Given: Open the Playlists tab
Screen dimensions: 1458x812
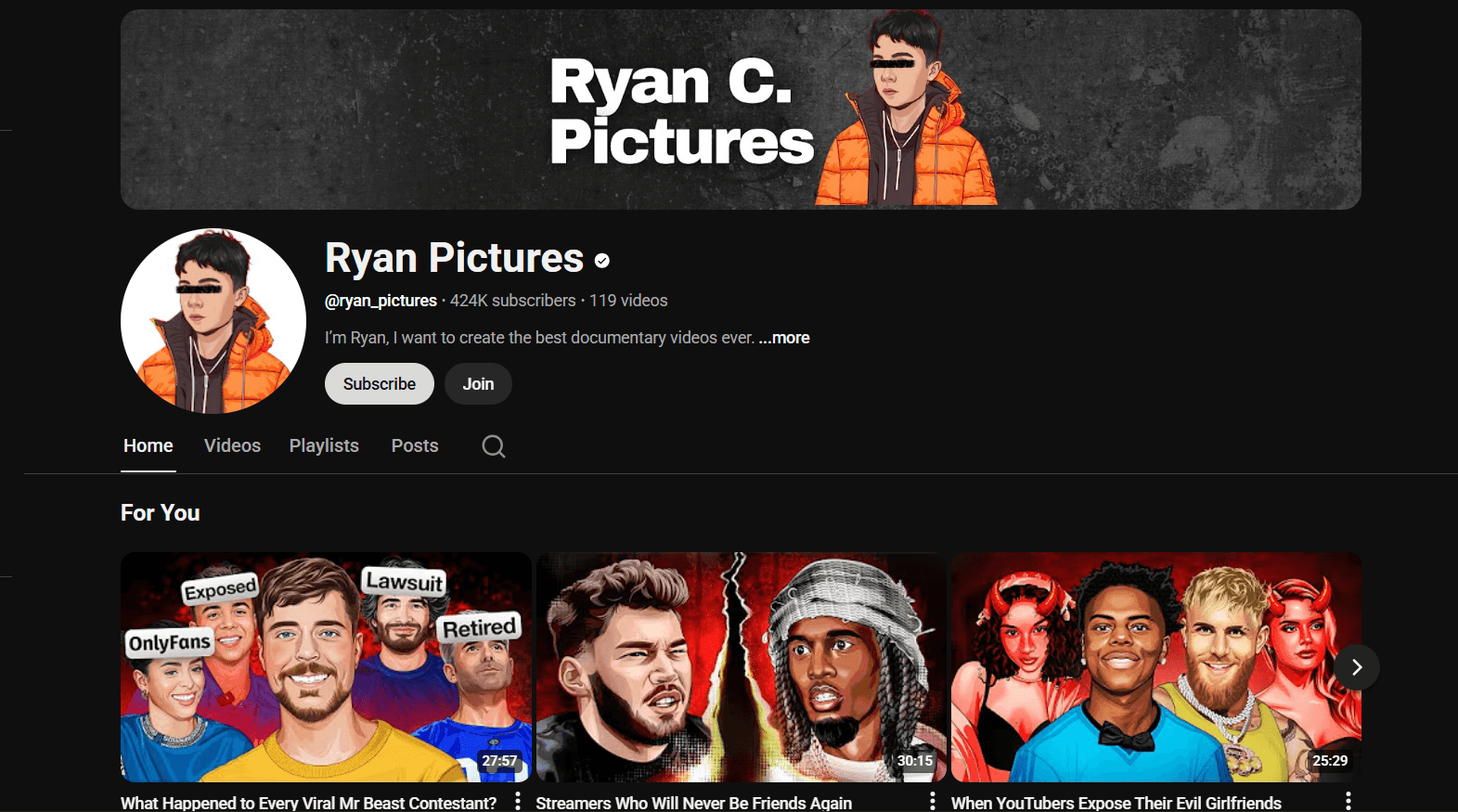Looking at the screenshot, I should [324, 445].
